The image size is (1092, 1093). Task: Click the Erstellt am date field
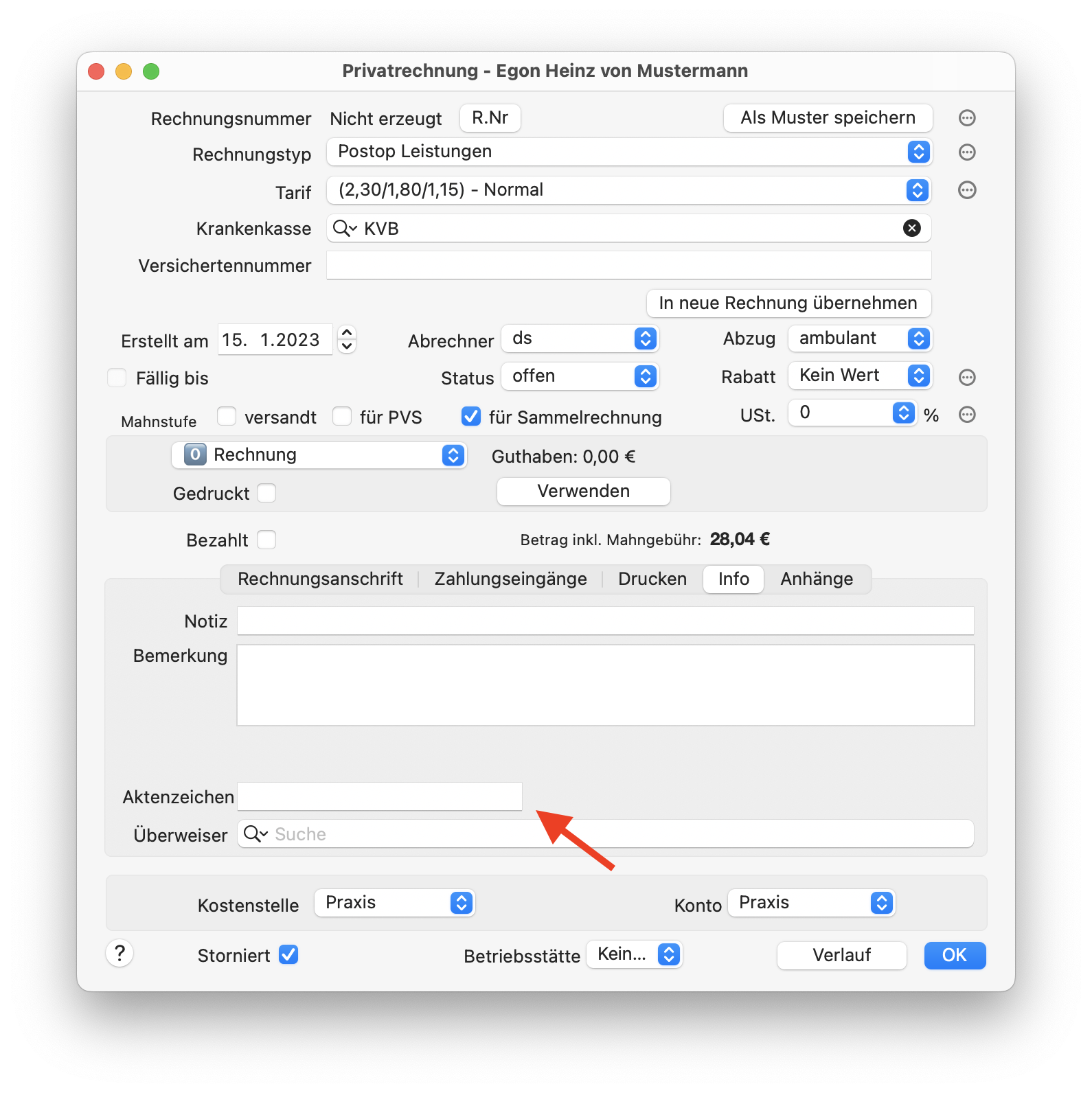click(x=275, y=339)
